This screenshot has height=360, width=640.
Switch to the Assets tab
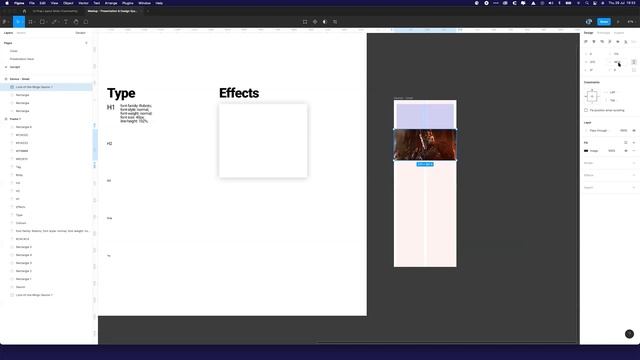[x=21, y=33]
